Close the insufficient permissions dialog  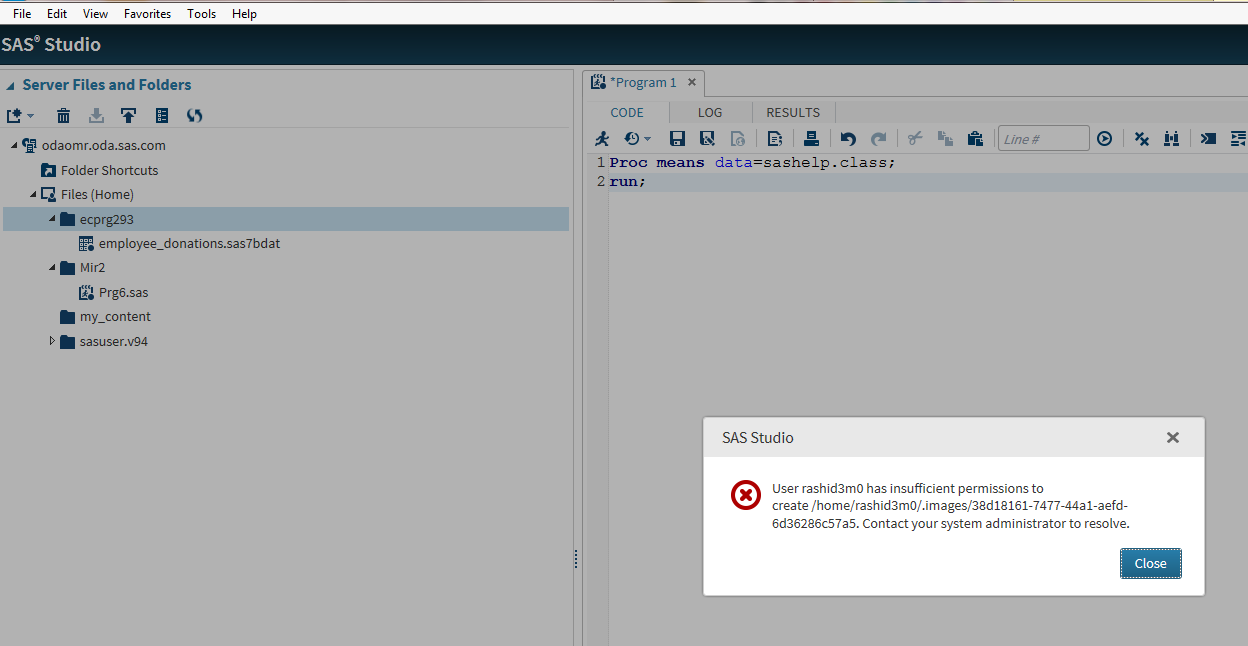pos(1150,563)
